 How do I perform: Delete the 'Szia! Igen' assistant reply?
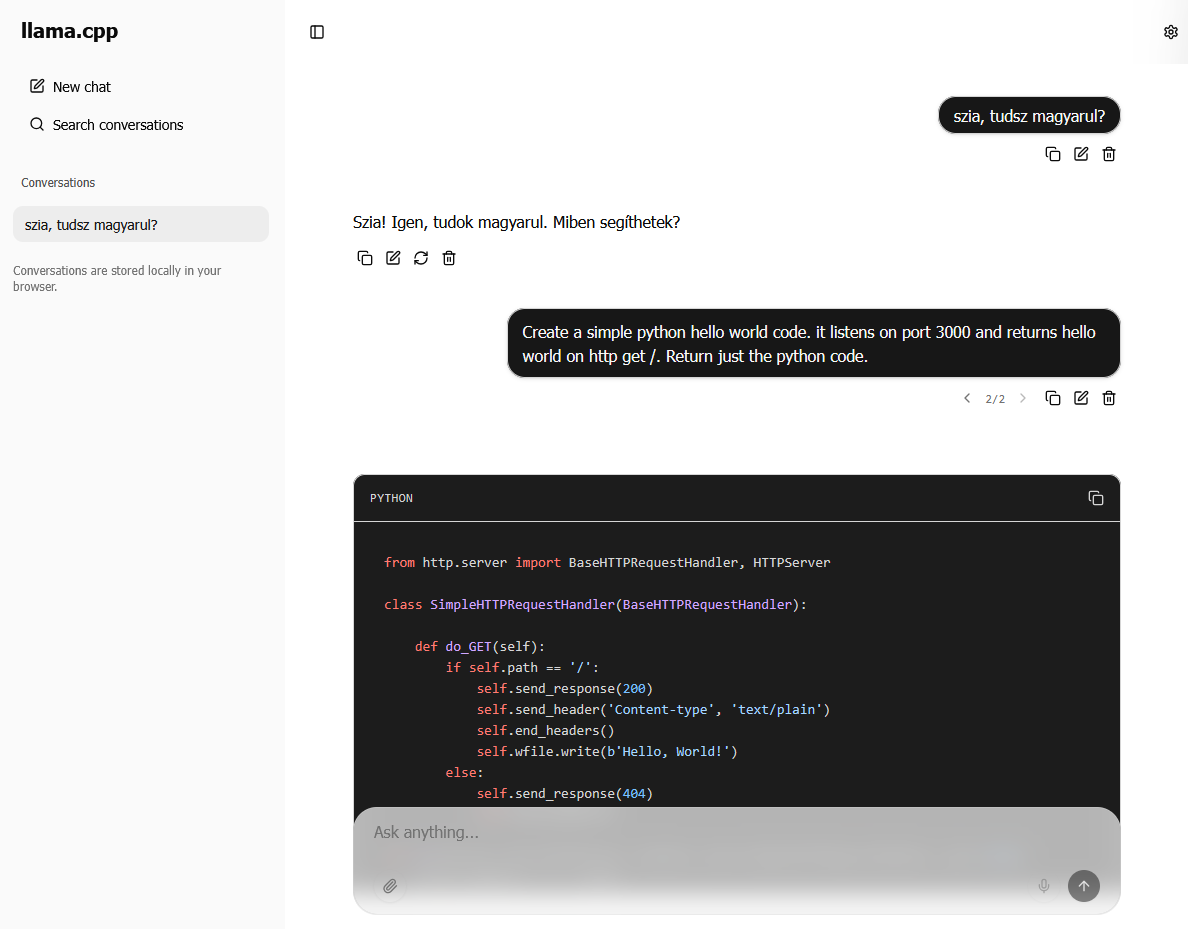pyautogui.click(x=449, y=258)
